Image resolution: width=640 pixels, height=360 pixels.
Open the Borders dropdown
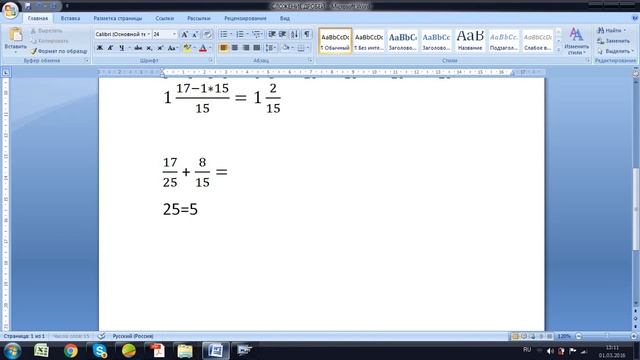(308, 48)
